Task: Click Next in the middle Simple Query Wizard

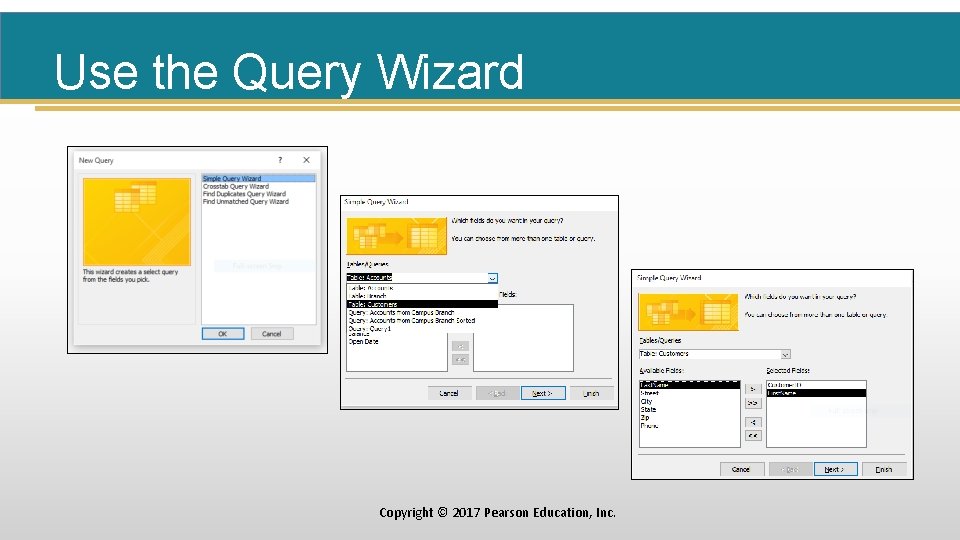Action: pyautogui.click(x=543, y=393)
